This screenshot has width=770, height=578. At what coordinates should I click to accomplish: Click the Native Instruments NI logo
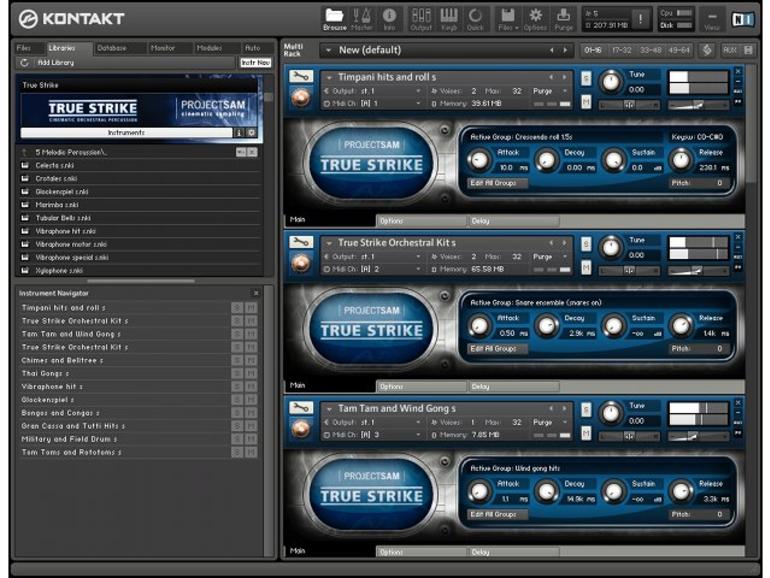(x=742, y=19)
